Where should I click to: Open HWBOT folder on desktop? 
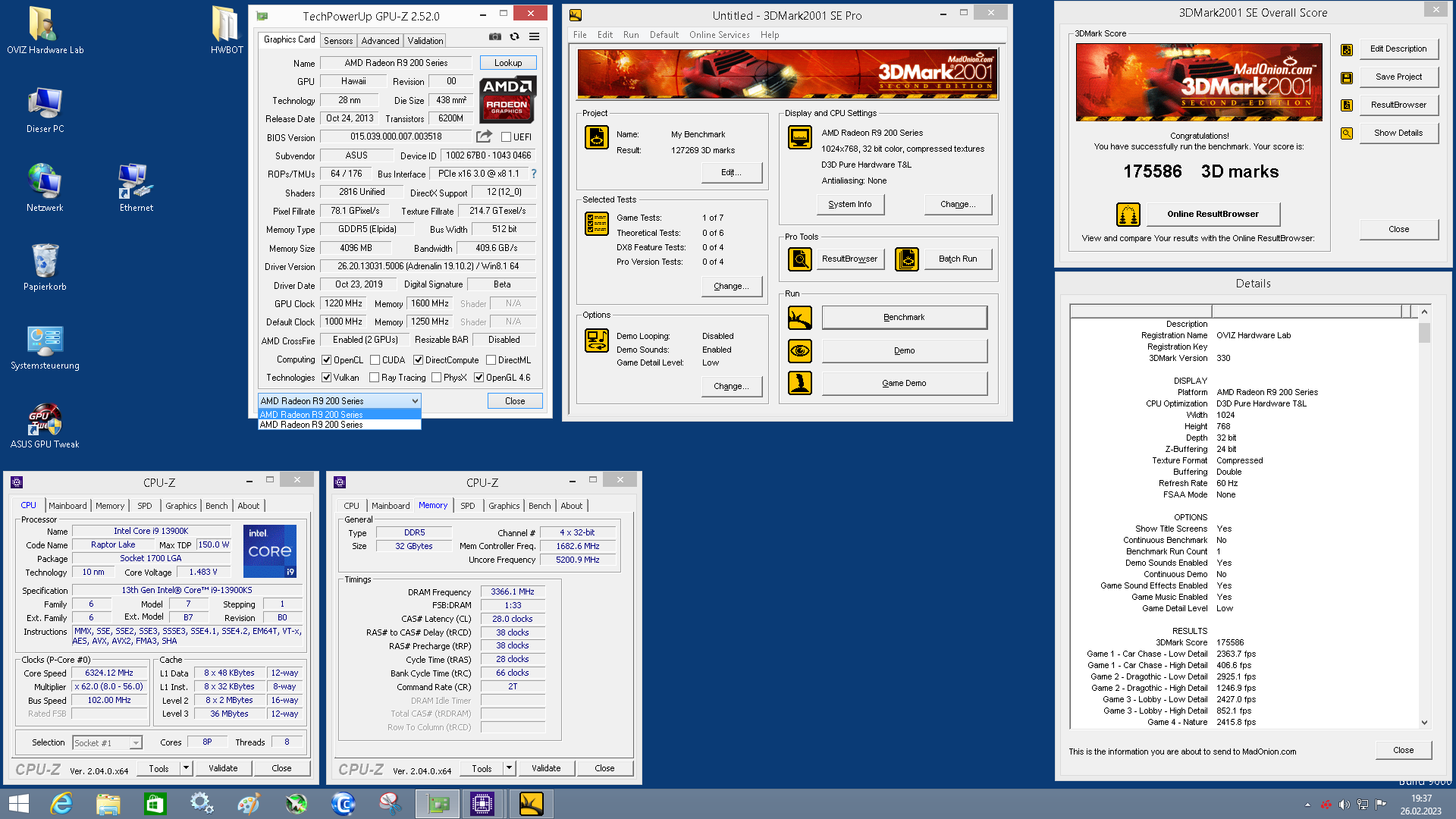tap(227, 30)
